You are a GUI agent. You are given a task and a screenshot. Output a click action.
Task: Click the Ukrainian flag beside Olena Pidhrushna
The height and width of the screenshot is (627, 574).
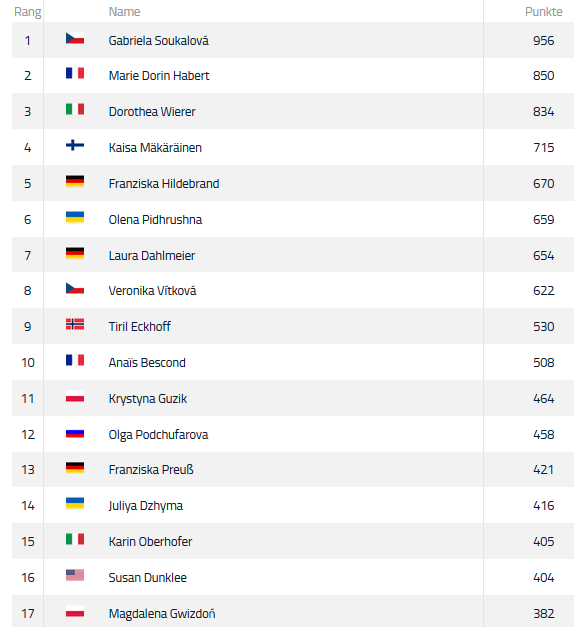tap(75, 217)
